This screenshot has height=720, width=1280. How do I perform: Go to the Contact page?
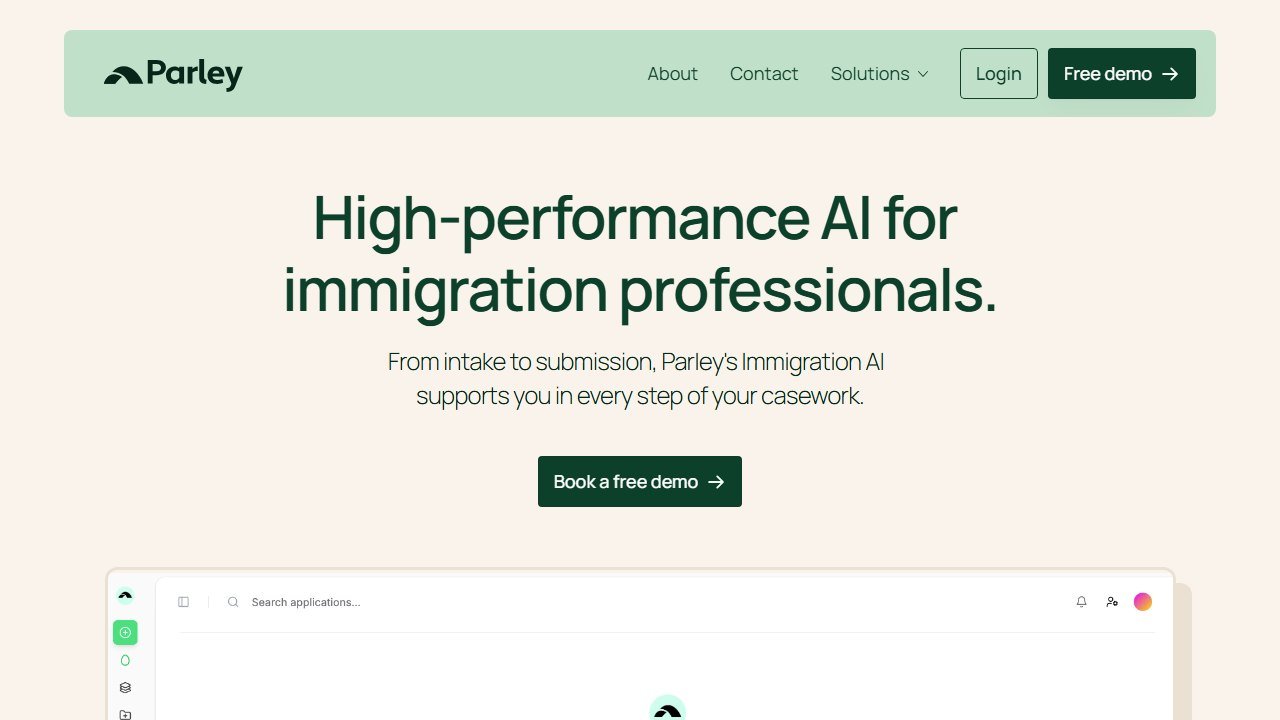(764, 74)
